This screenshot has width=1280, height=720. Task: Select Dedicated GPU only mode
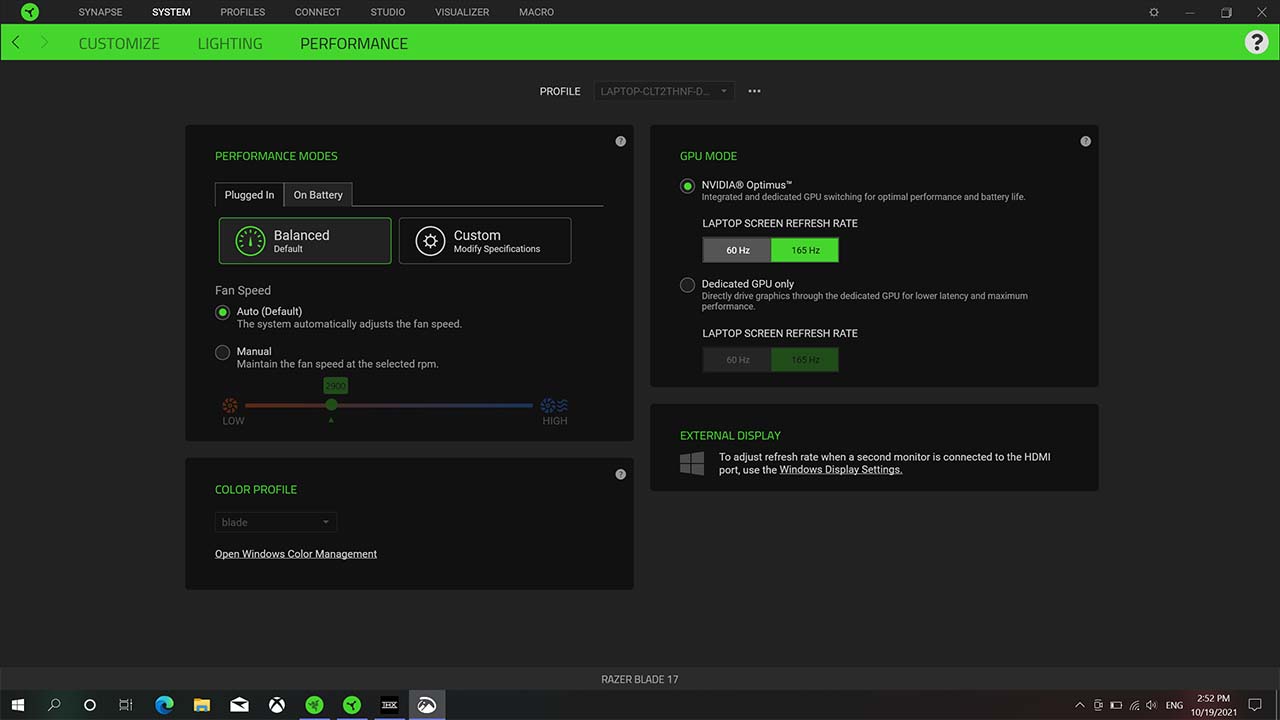[687, 285]
